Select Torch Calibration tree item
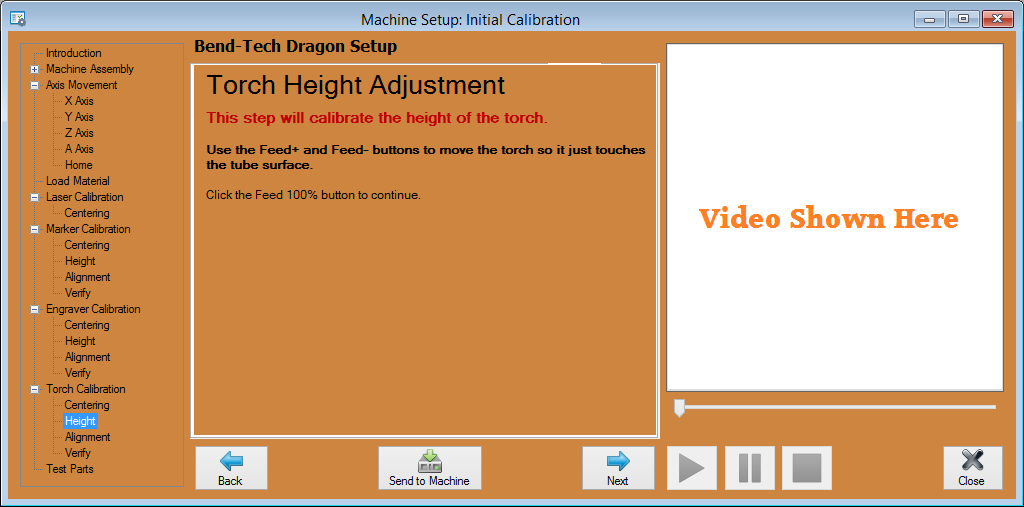The height and width of the screenshot is (507, 1024). [x=86, y=389]
